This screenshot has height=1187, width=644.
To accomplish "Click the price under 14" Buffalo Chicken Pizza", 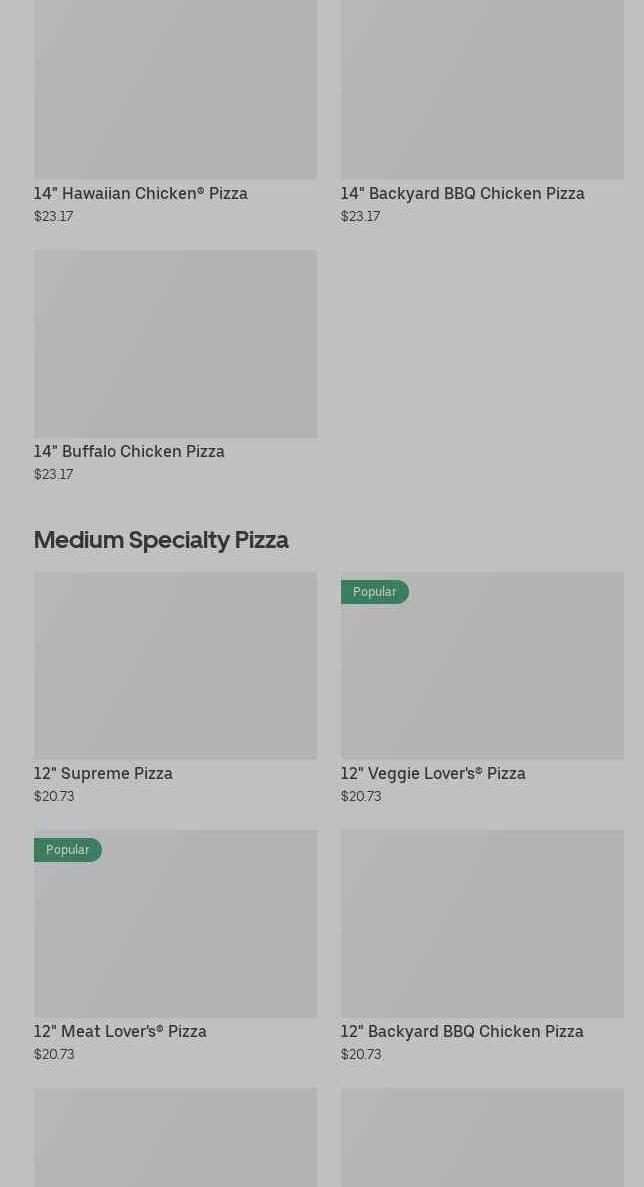I will (x=54, y=474).
